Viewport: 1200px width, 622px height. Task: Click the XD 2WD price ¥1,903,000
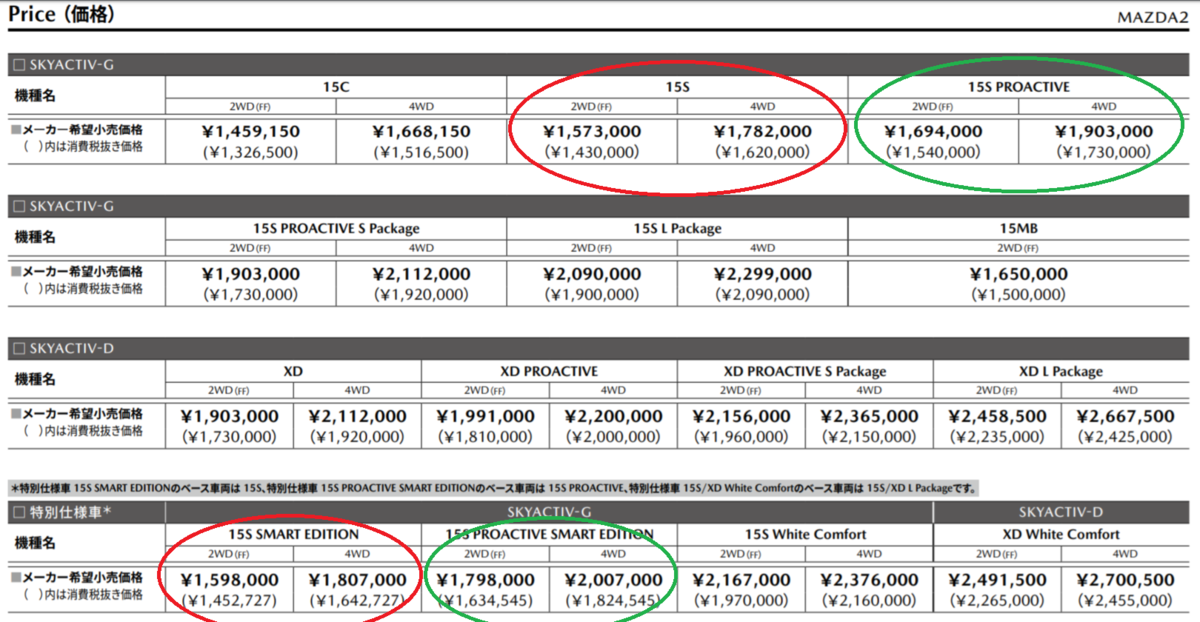click(229, 416)
